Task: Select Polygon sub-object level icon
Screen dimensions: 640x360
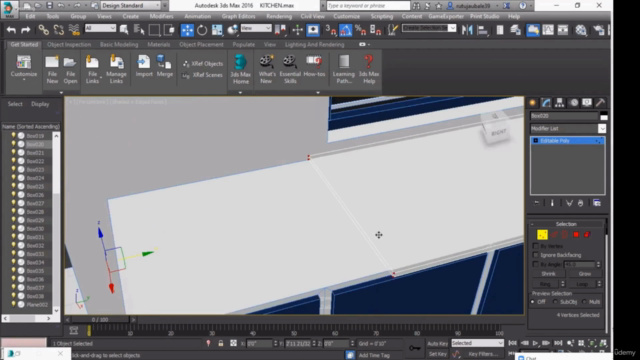Action: click(576, 235)
